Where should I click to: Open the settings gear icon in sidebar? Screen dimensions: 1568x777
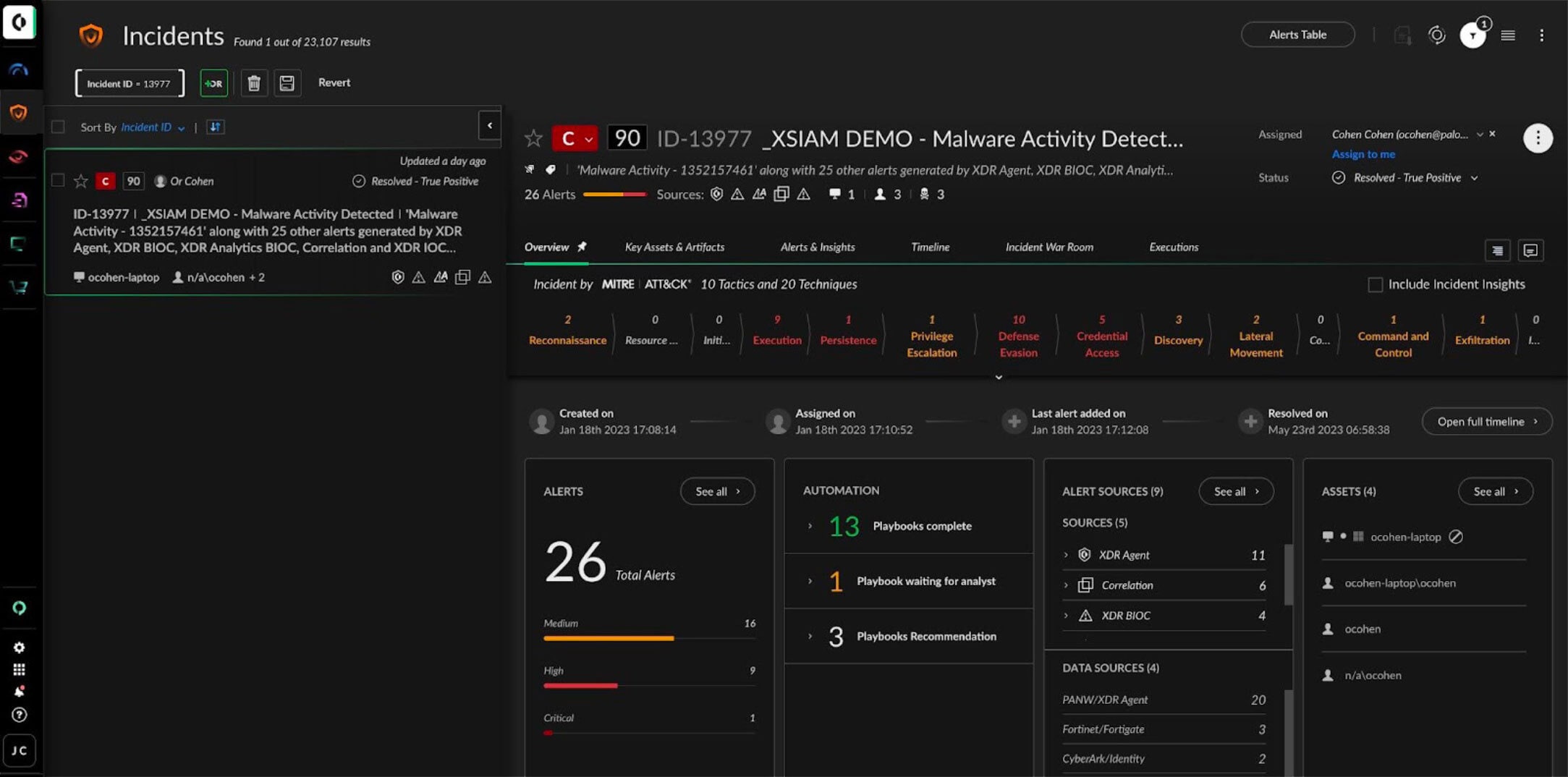(20, 647)
